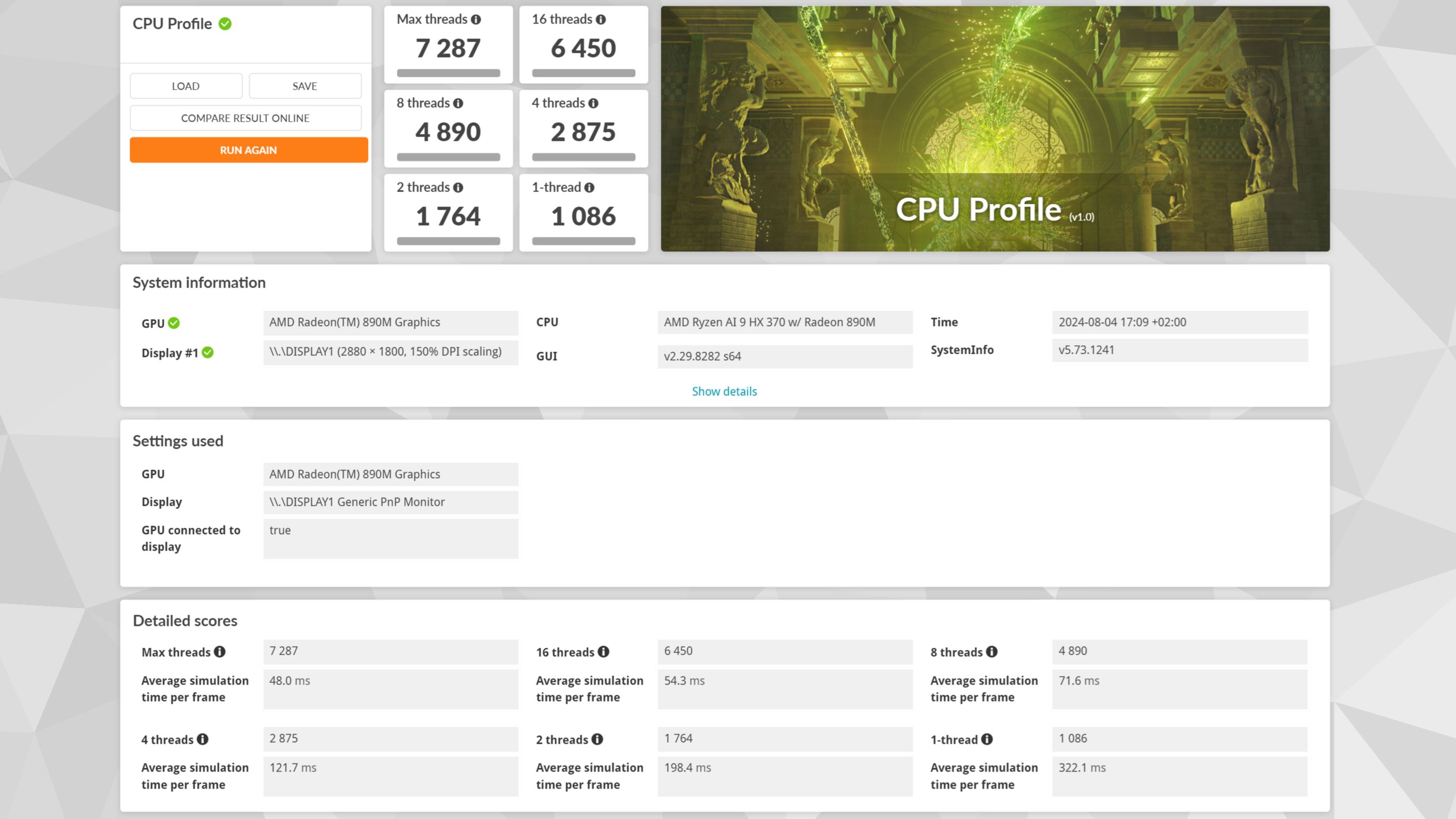This screenshot has height=819, width=1456.
Task: Click green check icon beside Display #1
Action: (208, 352)
